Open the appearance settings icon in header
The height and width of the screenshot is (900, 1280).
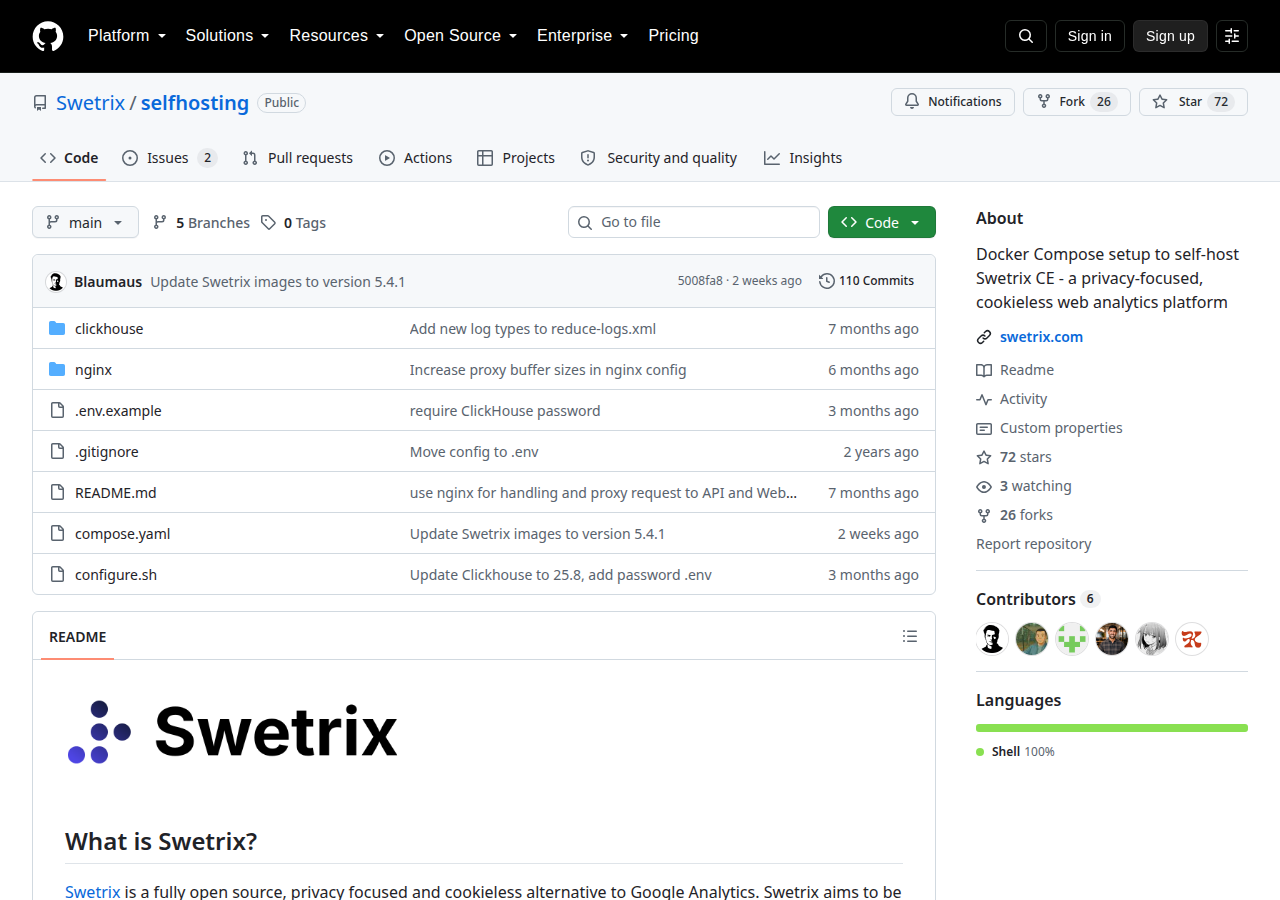pos(1232,36)
